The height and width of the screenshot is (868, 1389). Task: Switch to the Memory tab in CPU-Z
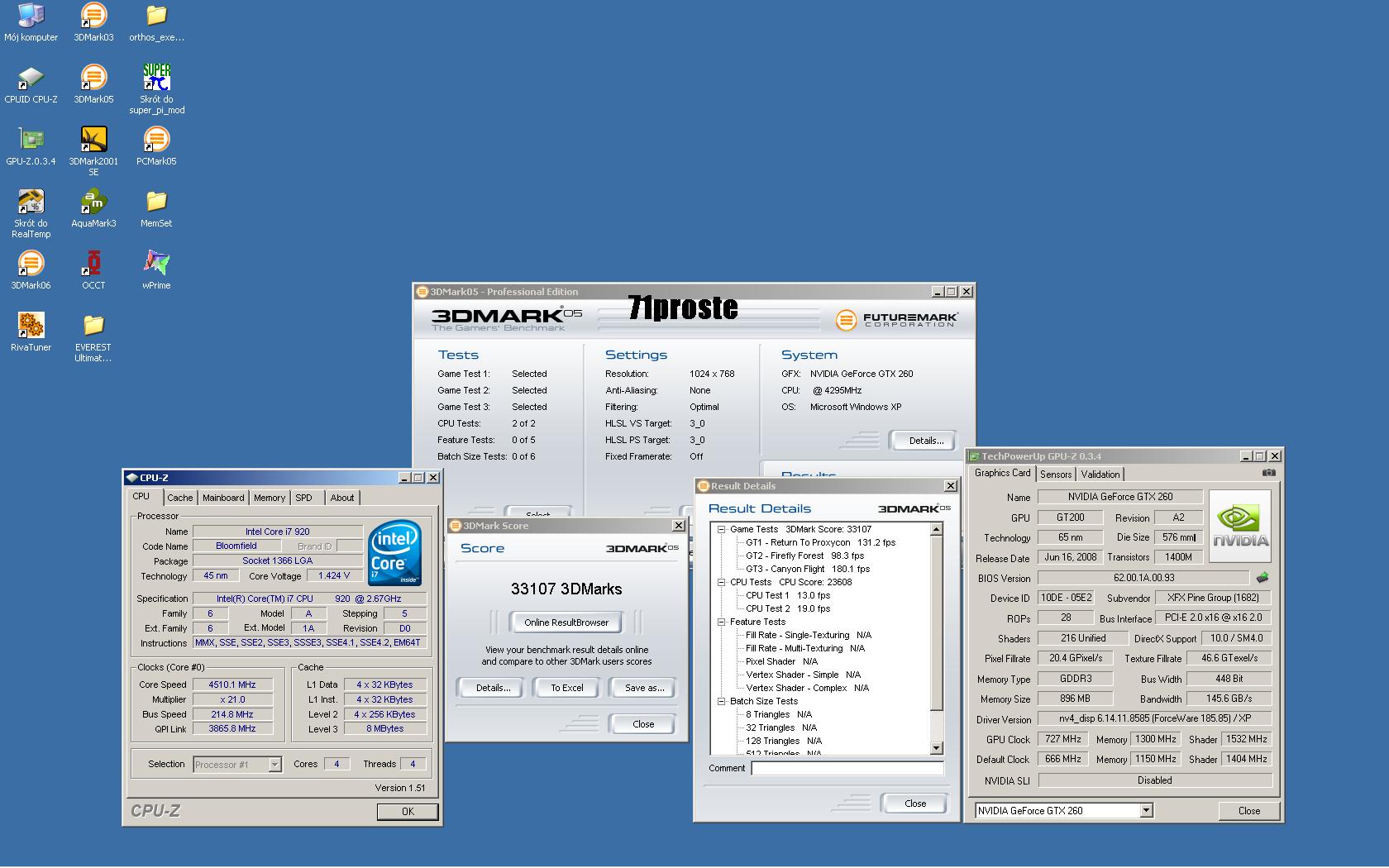coord(270,498)
